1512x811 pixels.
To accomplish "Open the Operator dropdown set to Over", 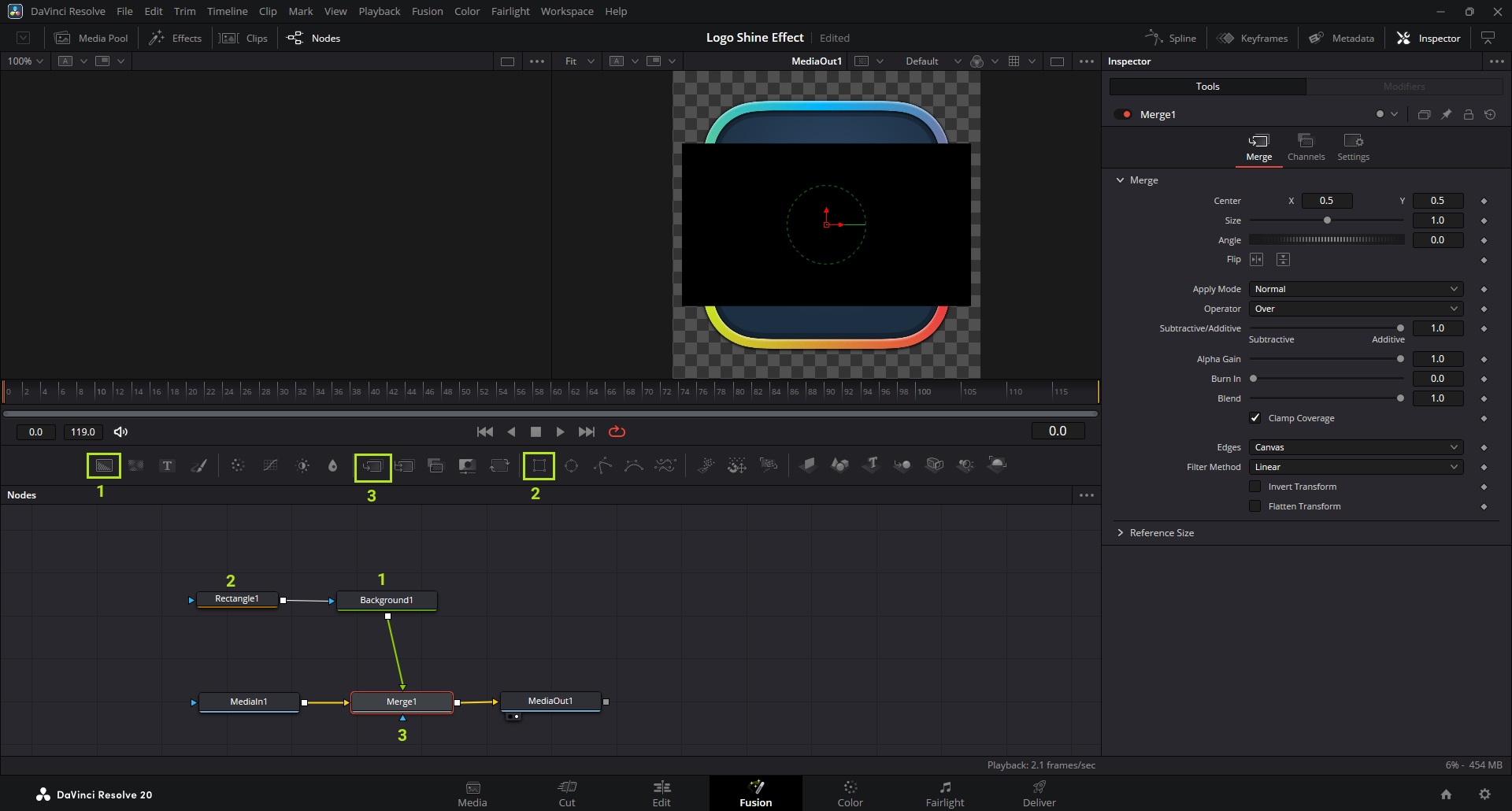I will [1355, 309].
